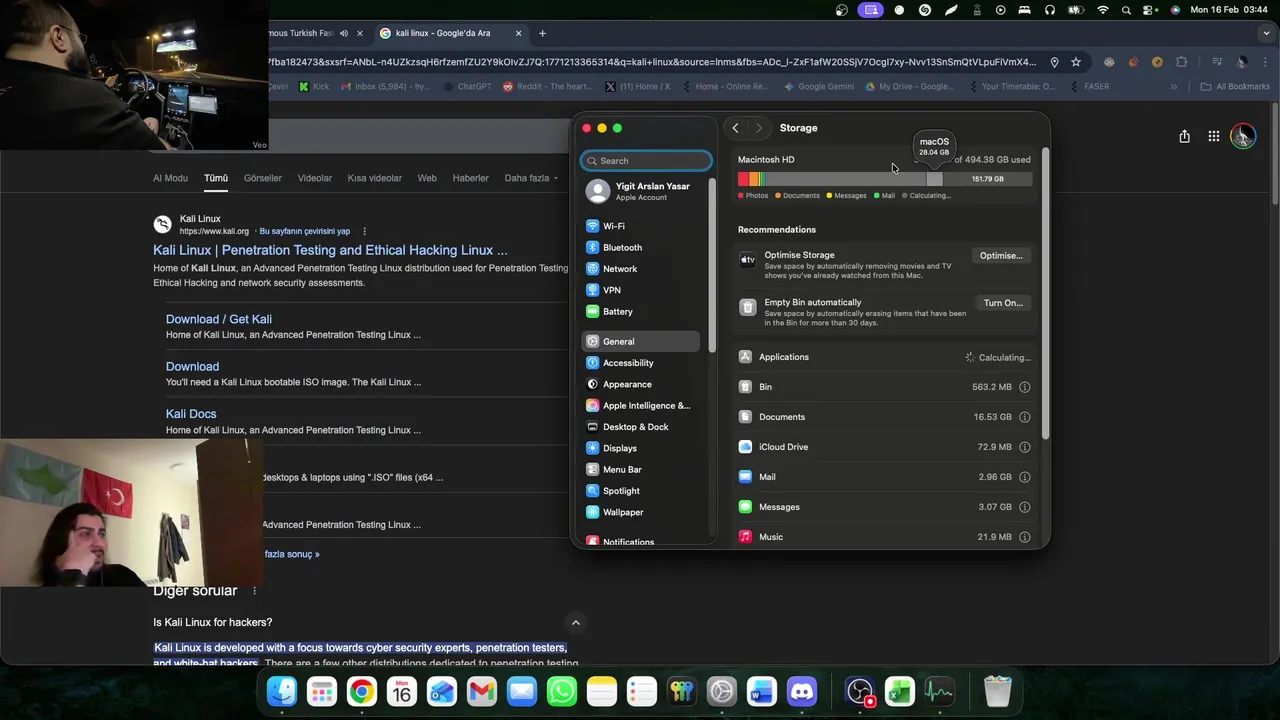Mute the Turkish tab audio
The image size is (1280, 720).
[344, 33]
